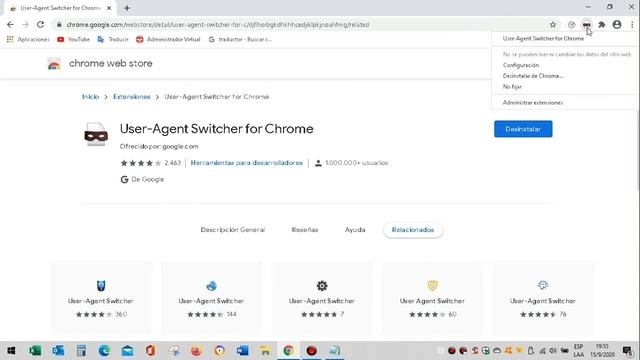640x360 pixels.
Task: Bookmark this page with the star icon
Action: pyautogui.click(x=553, y=24)
